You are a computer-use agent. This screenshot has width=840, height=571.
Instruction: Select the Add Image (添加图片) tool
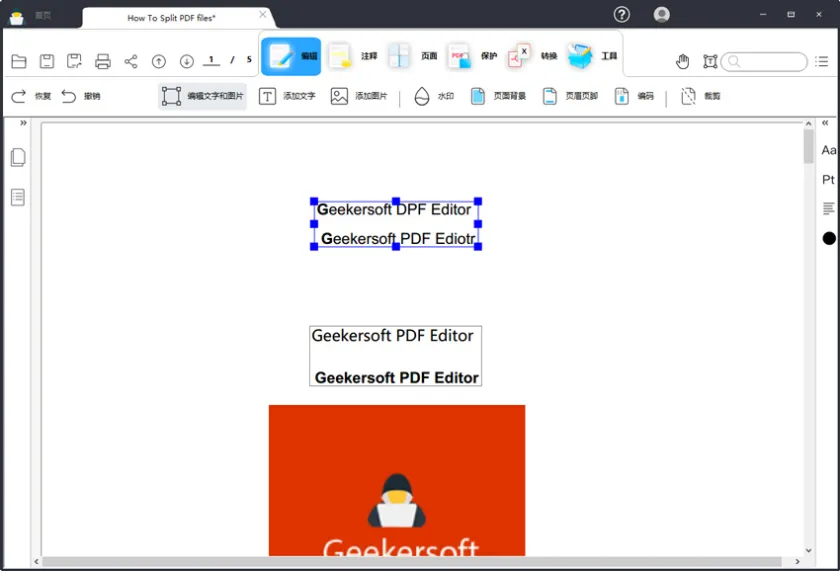pos(358,97)
